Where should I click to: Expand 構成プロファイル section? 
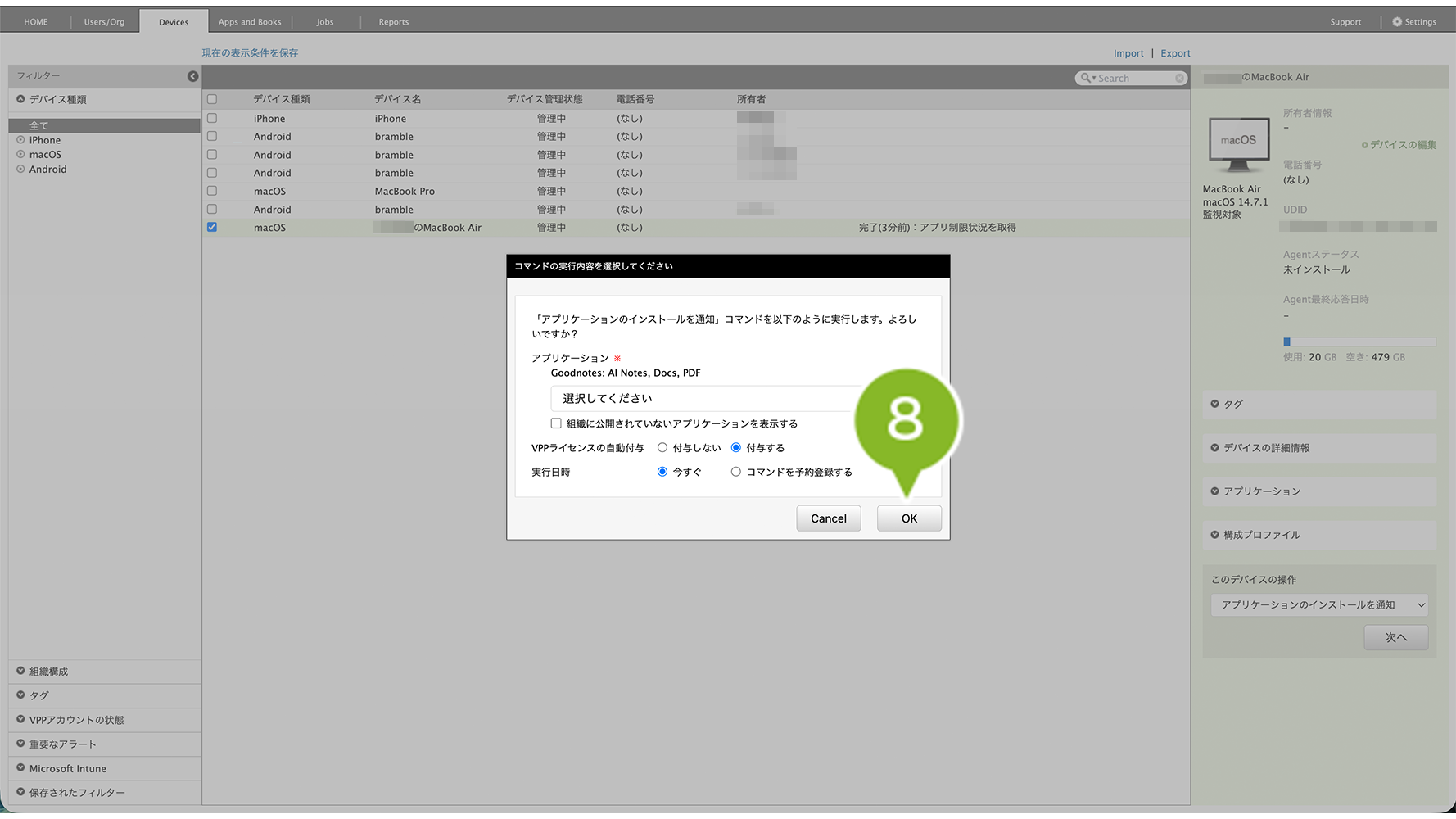[1319, 535]
